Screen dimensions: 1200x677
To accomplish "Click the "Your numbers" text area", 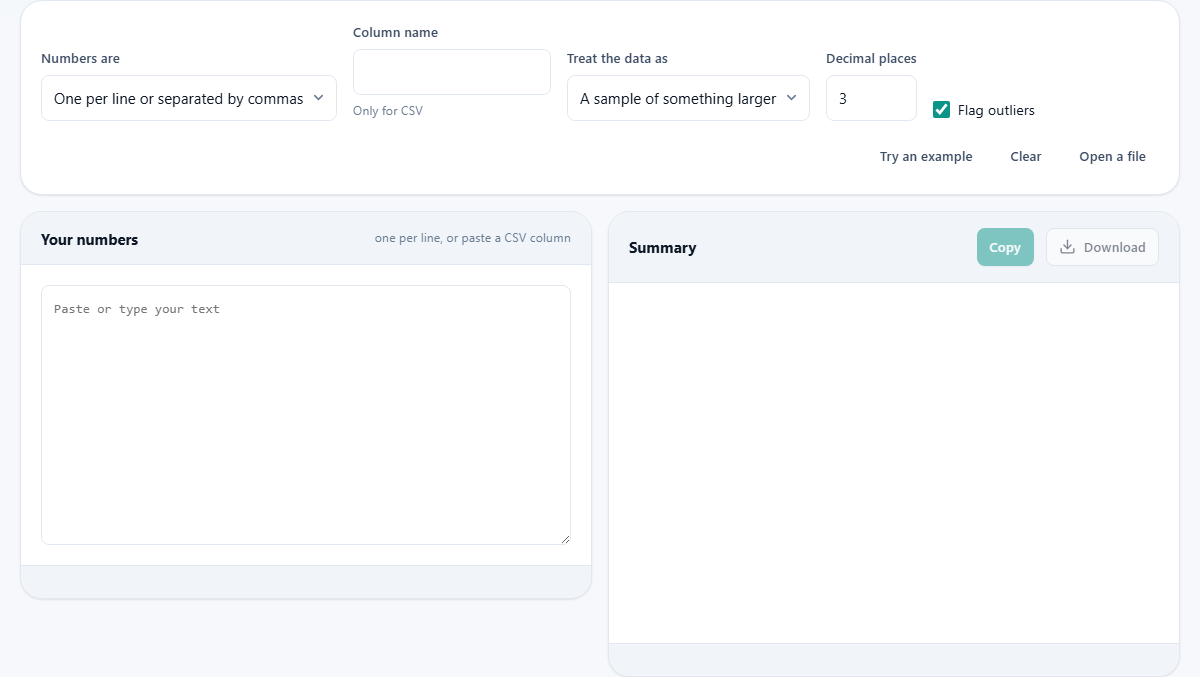I will (x=306, y=415).
